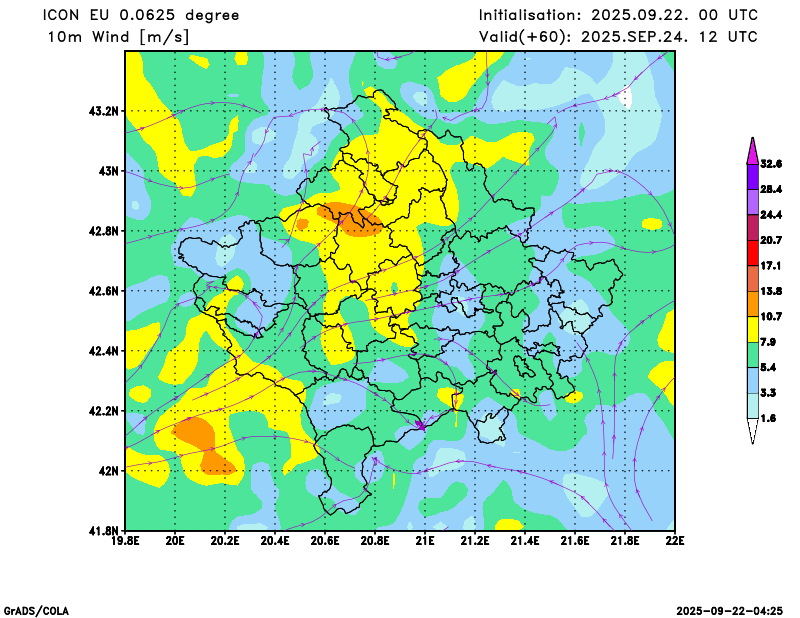Click the 43.2N latitude axis label
This screenshot has height=618, width=800.
coord(103,111)
